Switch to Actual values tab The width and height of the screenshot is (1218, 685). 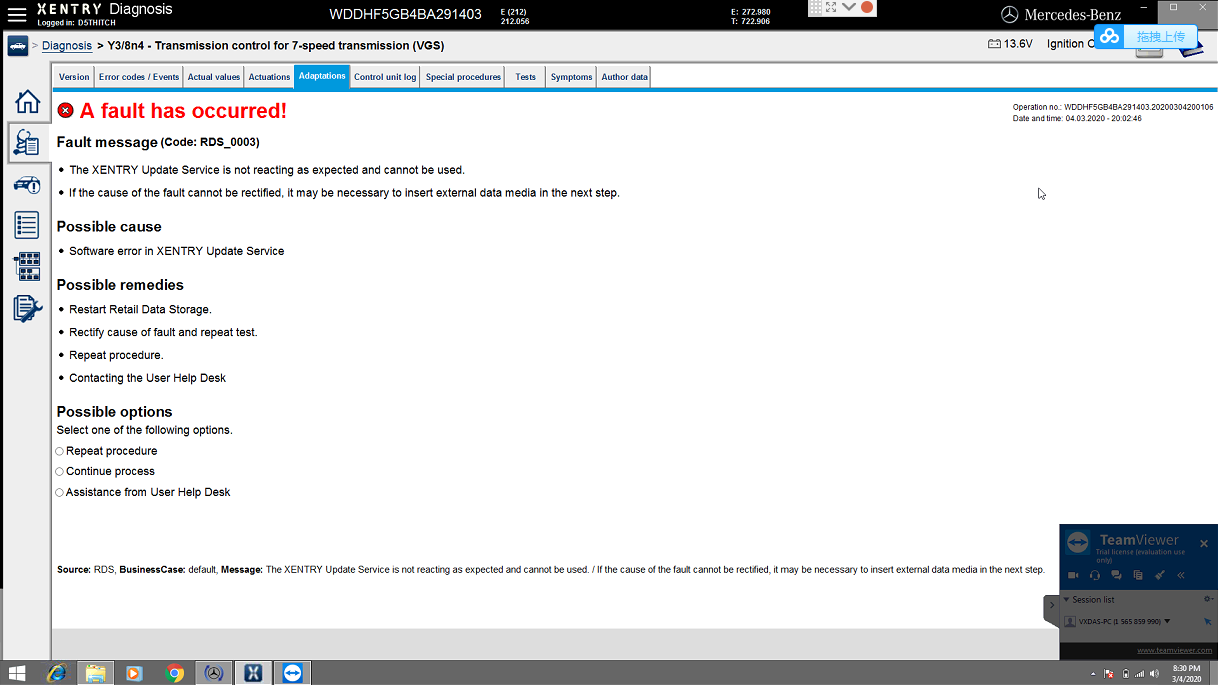214,77
